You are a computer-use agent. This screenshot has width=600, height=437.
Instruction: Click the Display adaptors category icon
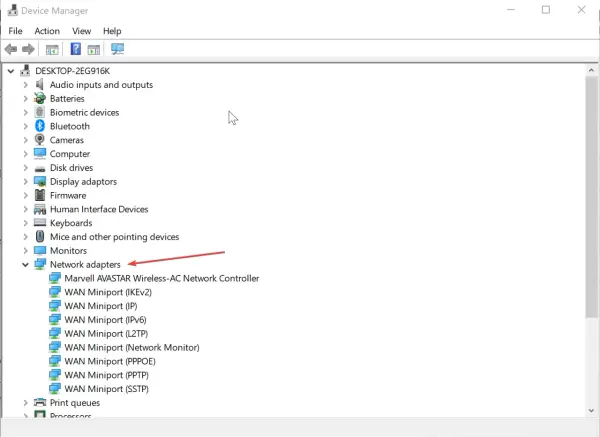coord(40,181)
